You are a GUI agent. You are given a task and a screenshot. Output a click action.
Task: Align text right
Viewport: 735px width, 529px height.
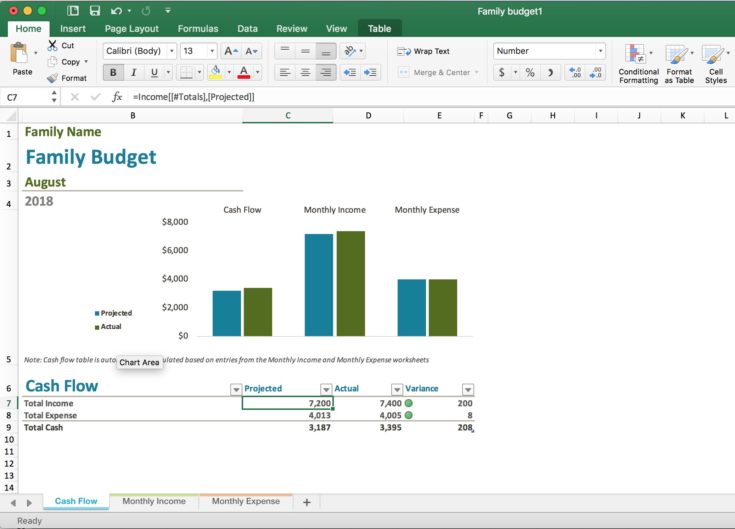(326, 72)
